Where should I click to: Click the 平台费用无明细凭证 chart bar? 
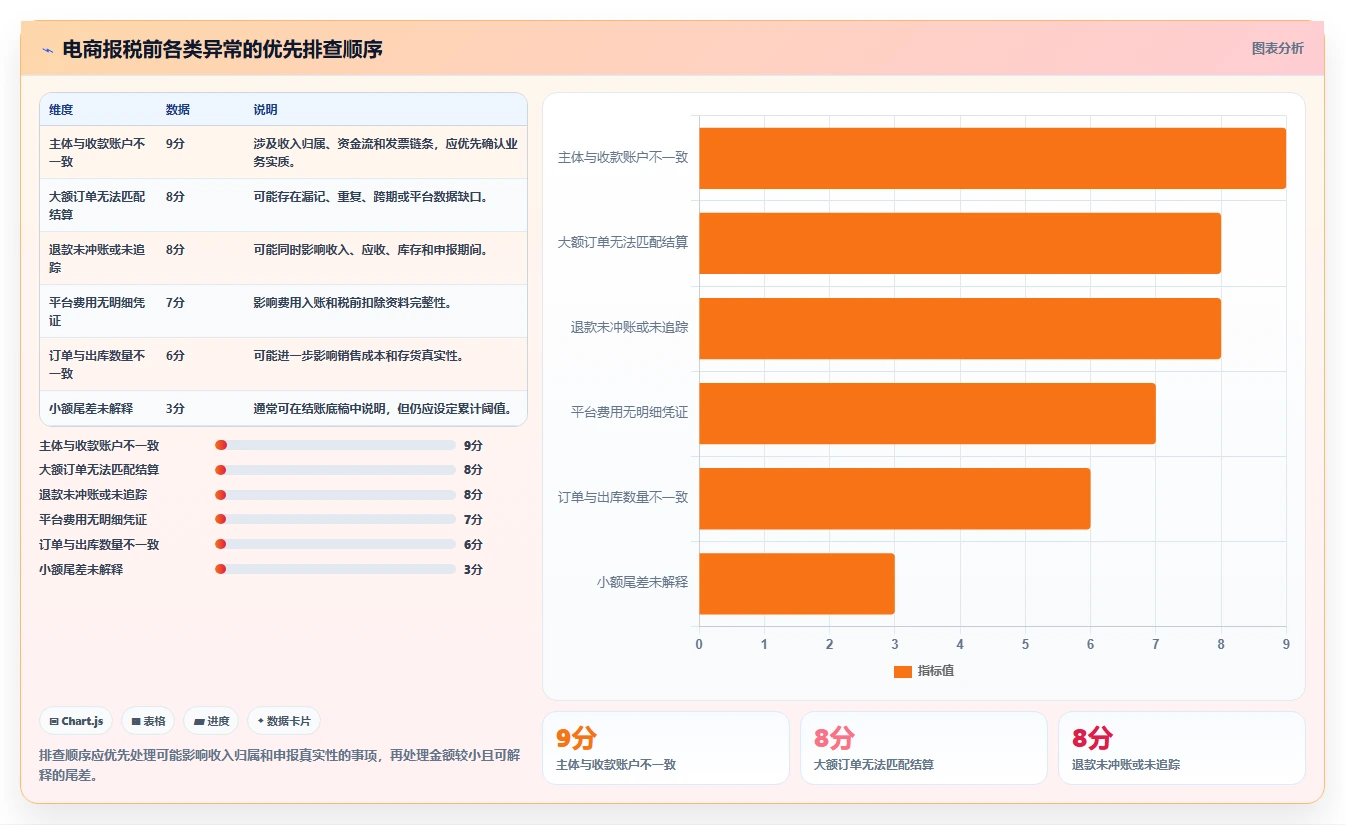(x=927, y=413)
